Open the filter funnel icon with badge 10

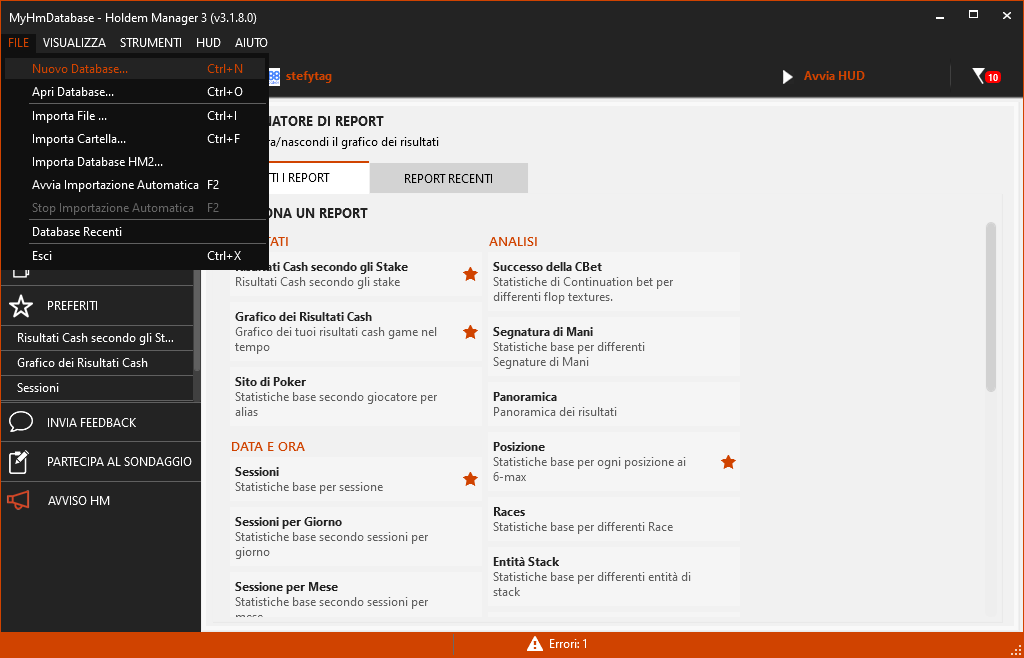tap(985, 76)
